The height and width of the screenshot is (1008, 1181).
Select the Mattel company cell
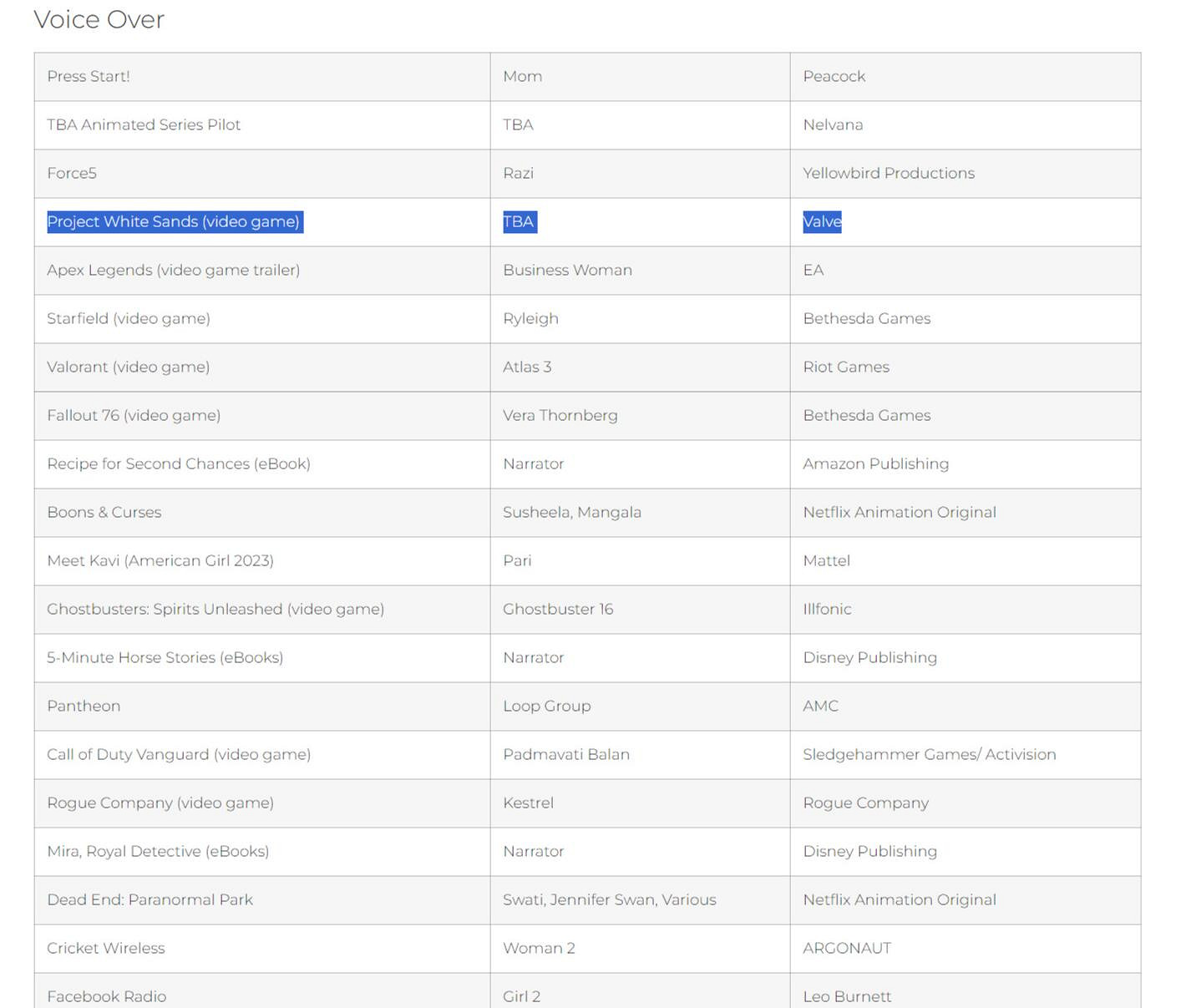pos(826,560)
